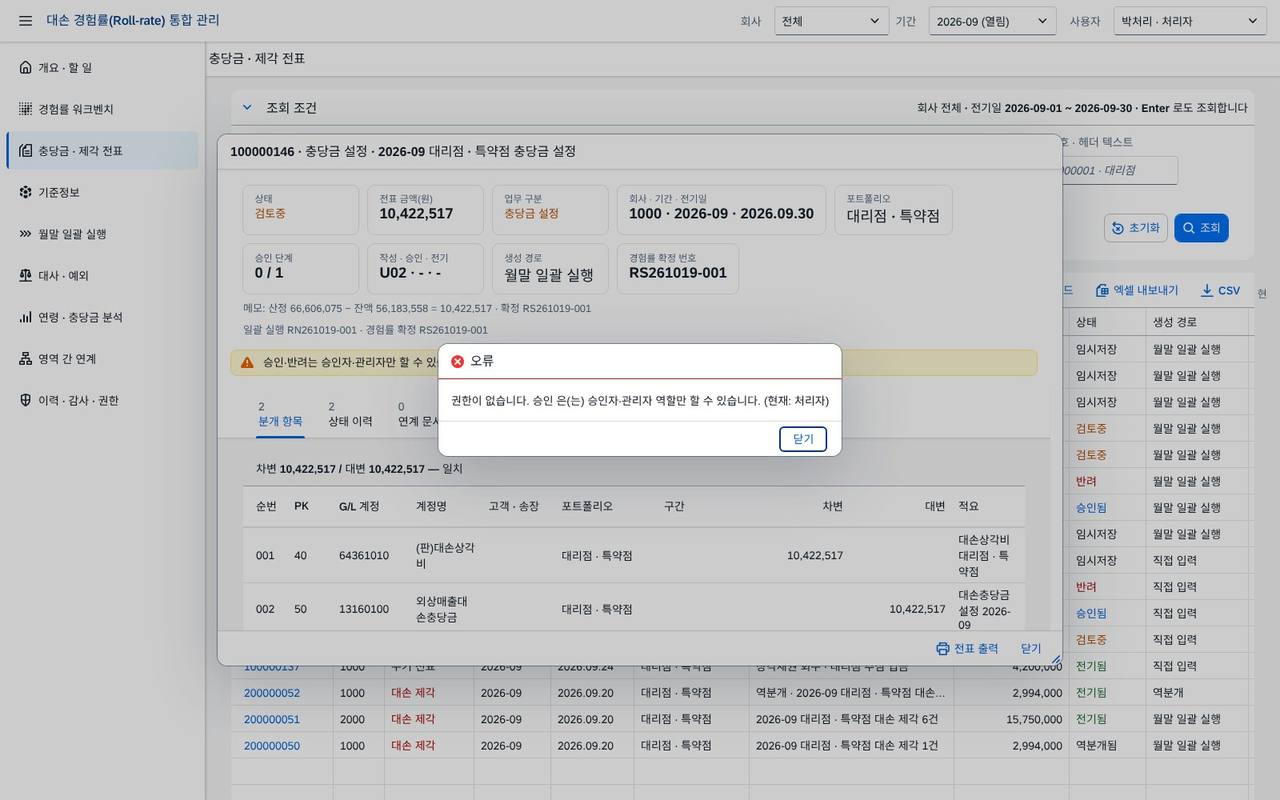
Task: Click 전표 출력 with the printer icon
Action: (x=967, y=648)
